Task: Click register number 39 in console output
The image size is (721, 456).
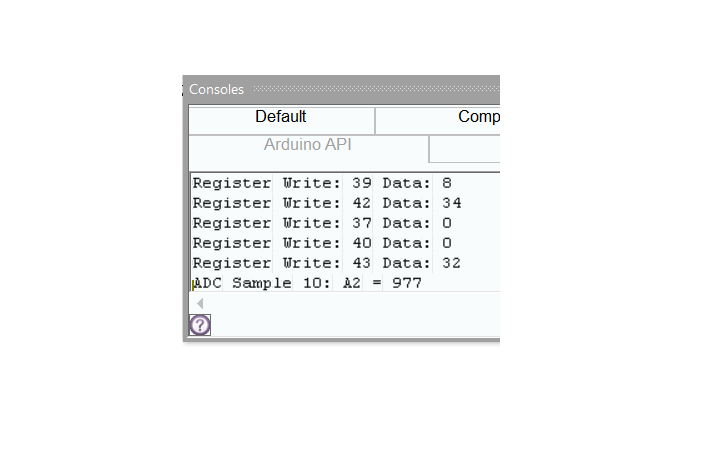Action: point(362,183)
